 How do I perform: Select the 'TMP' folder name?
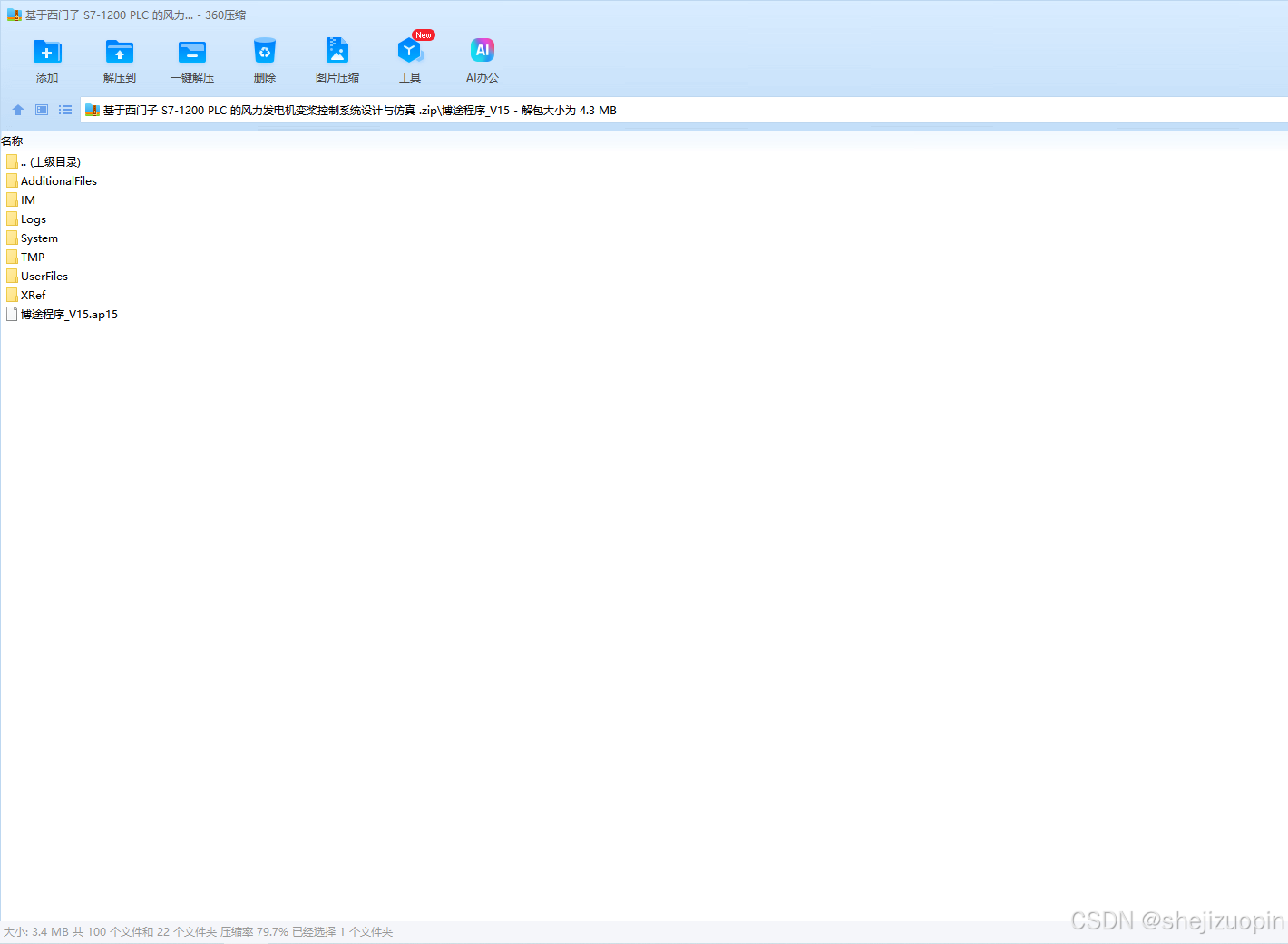33,258
